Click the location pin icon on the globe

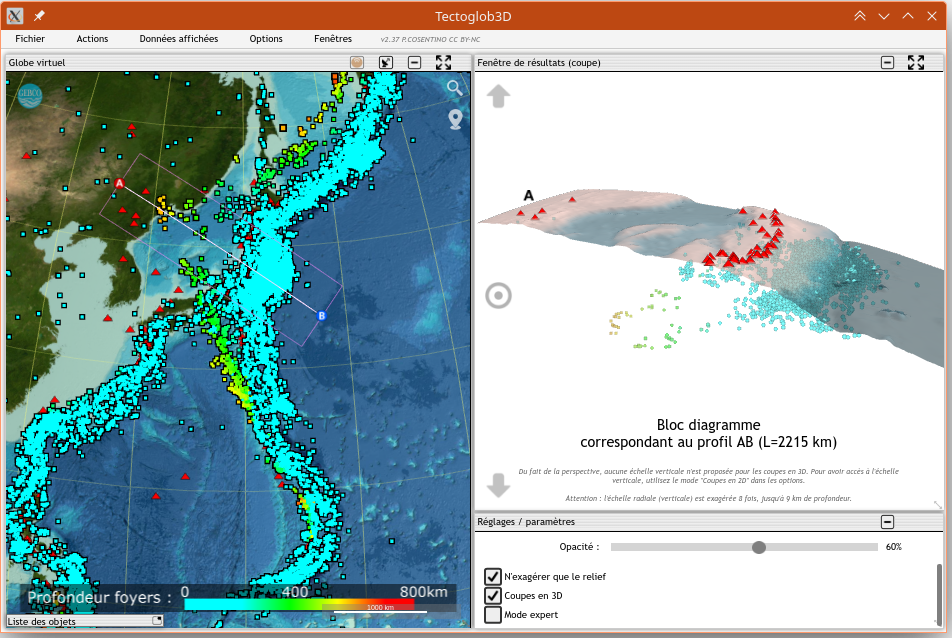pyautogui.click(x=455, y=120)
